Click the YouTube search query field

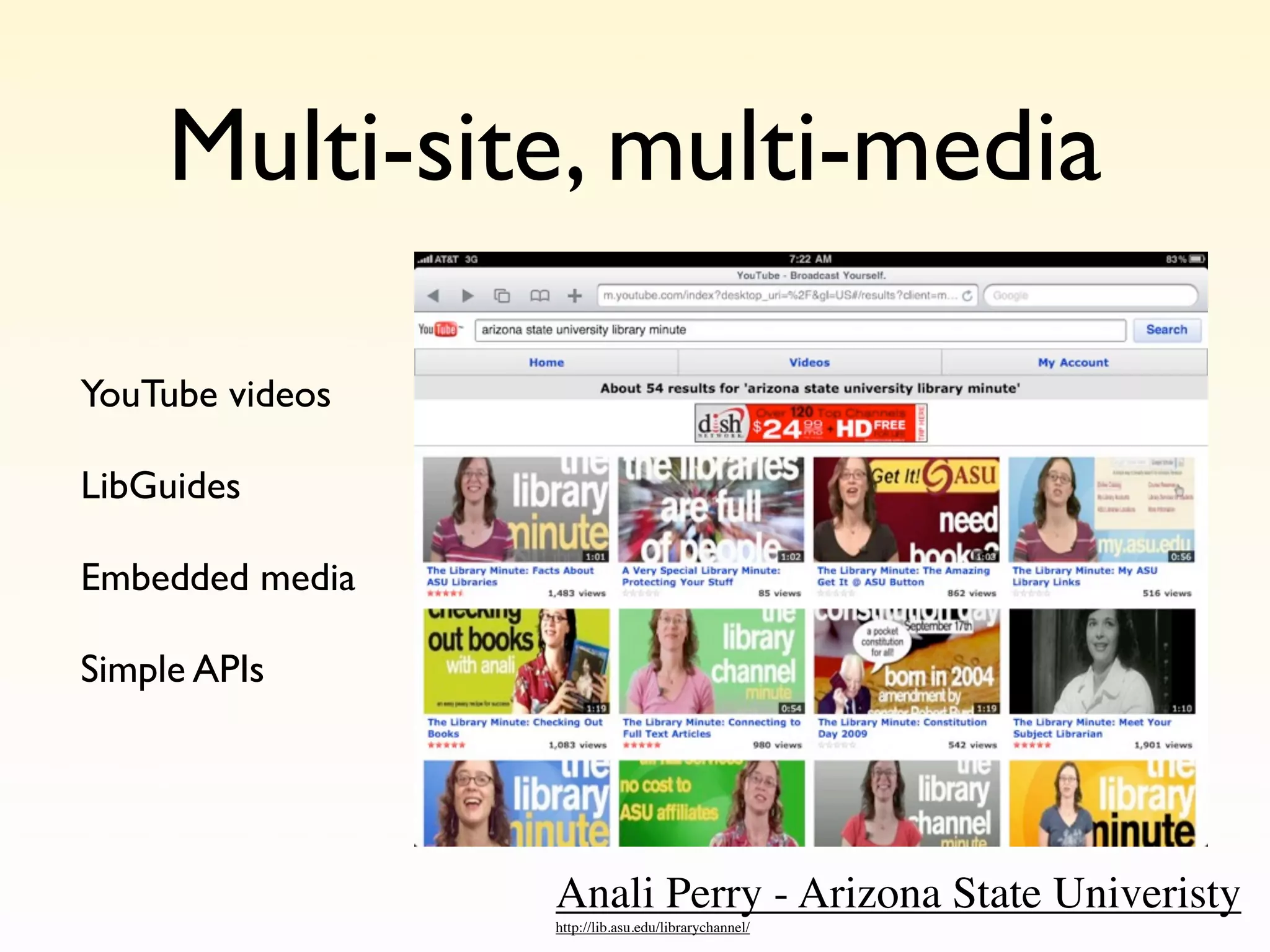(x=800, y=330)
